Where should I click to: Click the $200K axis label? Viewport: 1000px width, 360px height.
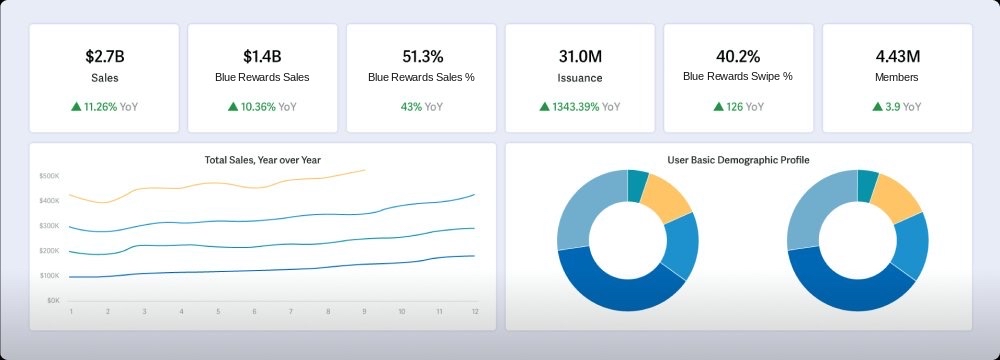(x=49, y=250)
